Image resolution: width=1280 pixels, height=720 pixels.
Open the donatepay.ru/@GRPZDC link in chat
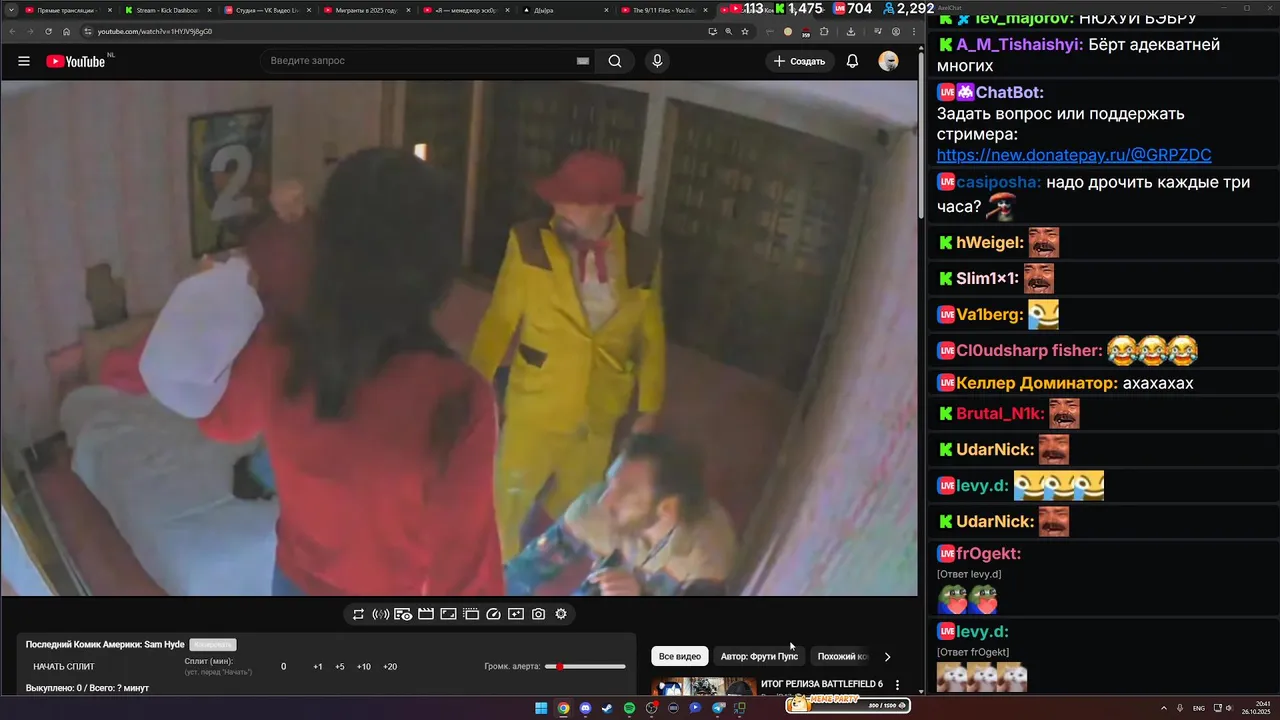pyautogui.click(x=1074, y=155)
